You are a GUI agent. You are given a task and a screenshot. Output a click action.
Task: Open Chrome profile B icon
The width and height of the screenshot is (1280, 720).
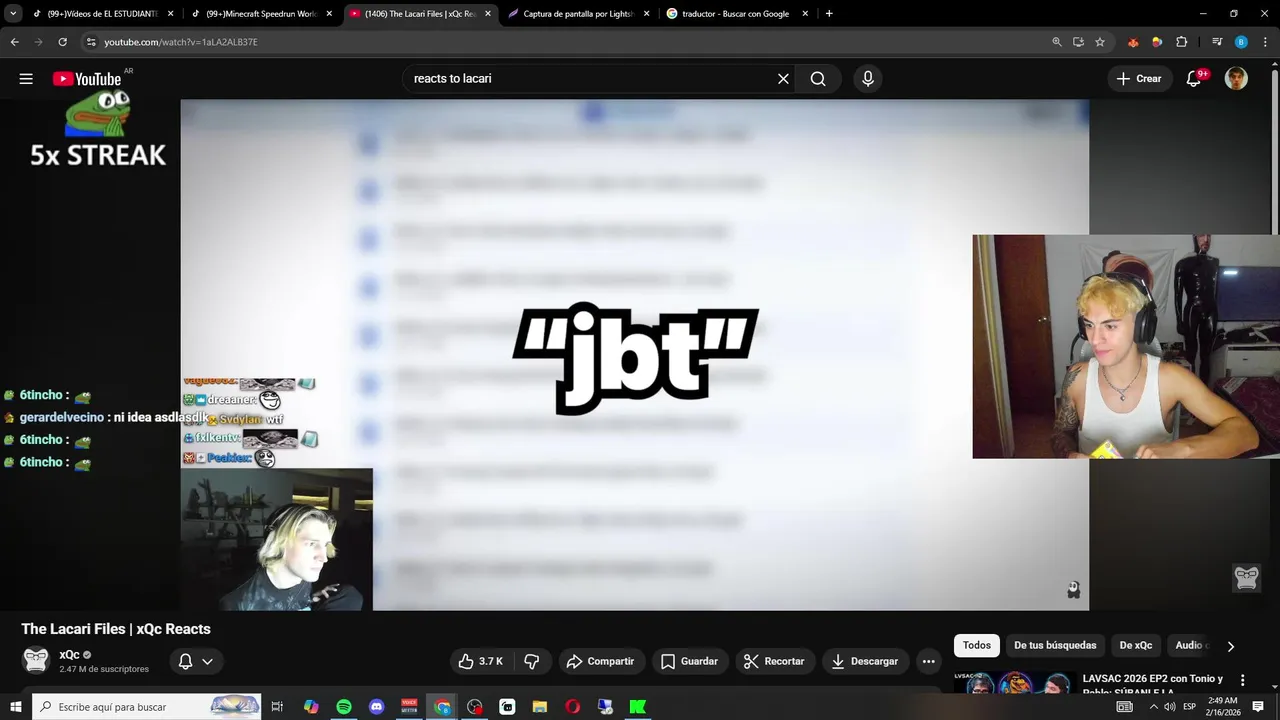coord(1241,42)
